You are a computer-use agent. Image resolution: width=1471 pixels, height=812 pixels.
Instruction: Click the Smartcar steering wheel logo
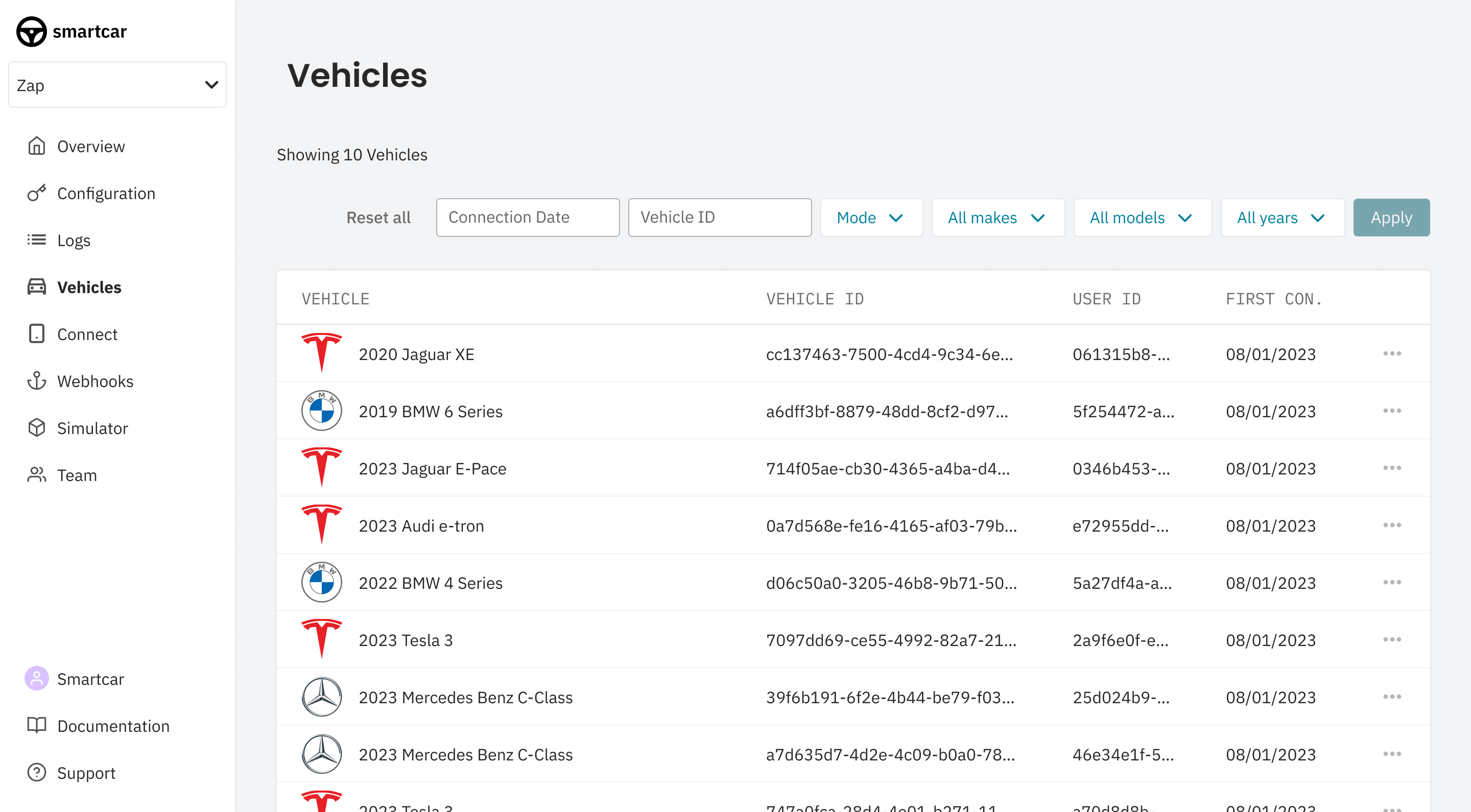coord(31,31)
